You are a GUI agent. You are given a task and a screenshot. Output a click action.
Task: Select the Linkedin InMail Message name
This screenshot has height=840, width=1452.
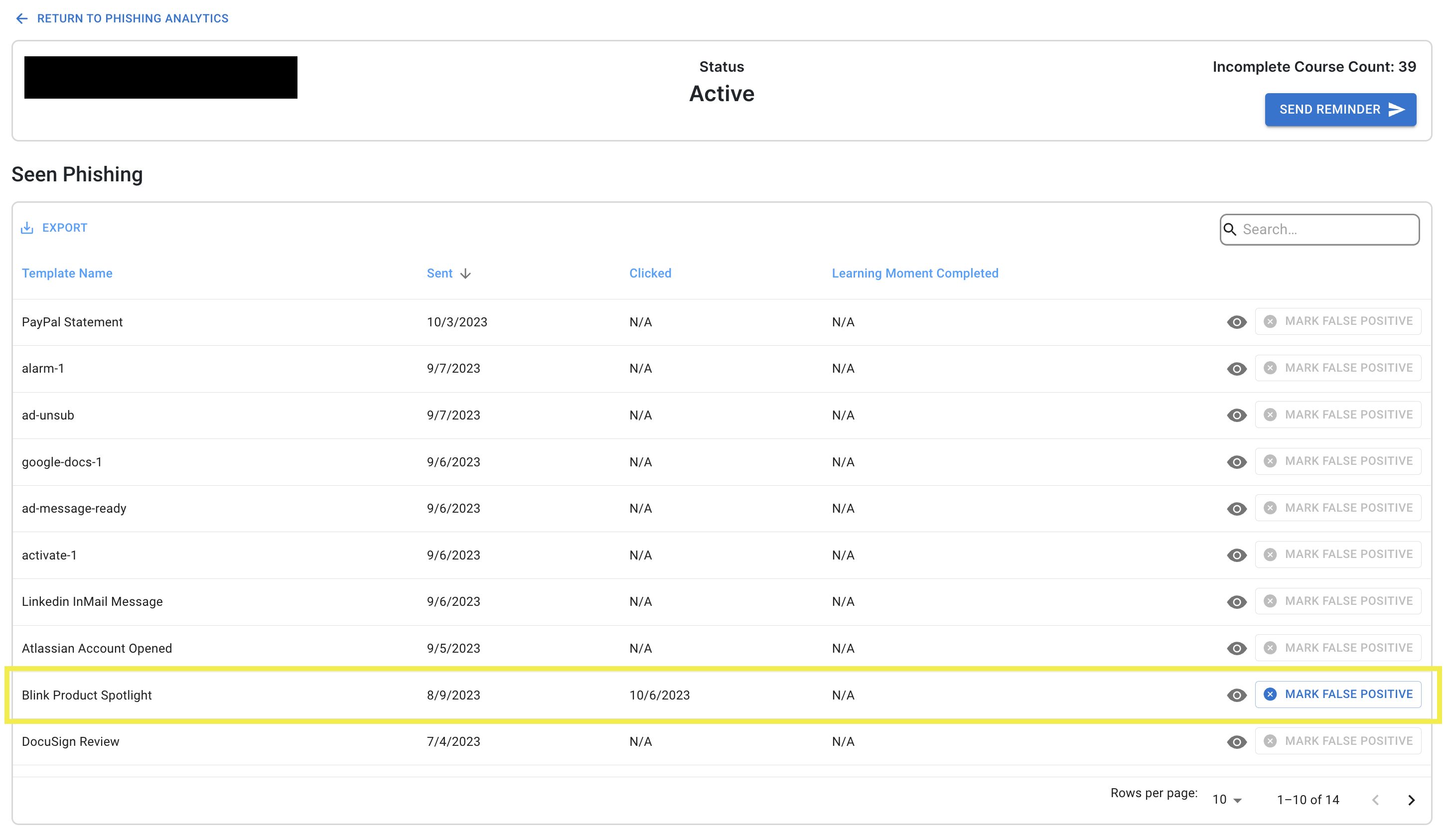[92, 602]
